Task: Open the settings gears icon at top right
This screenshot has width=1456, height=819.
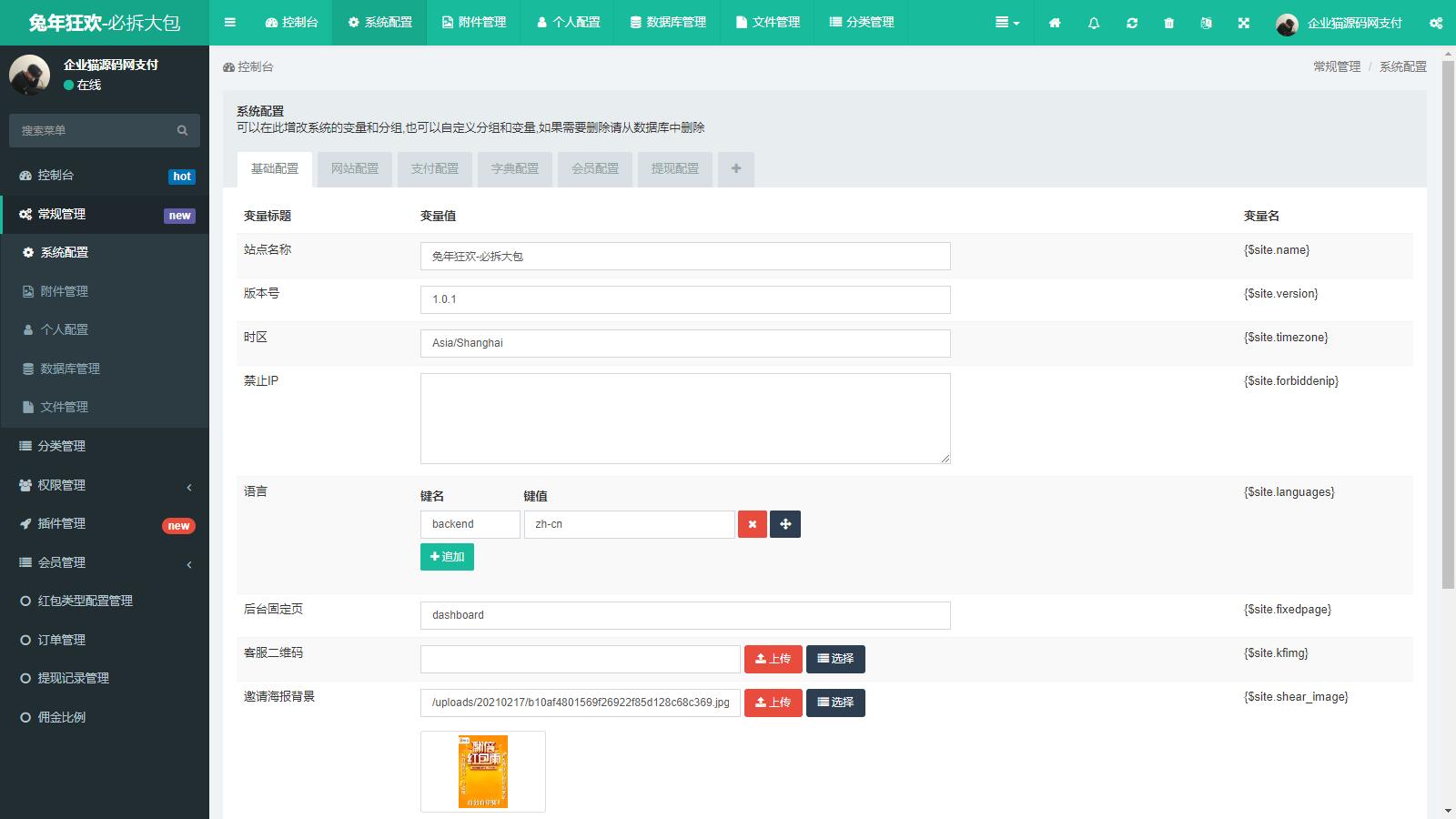Action: point(1436,23)
